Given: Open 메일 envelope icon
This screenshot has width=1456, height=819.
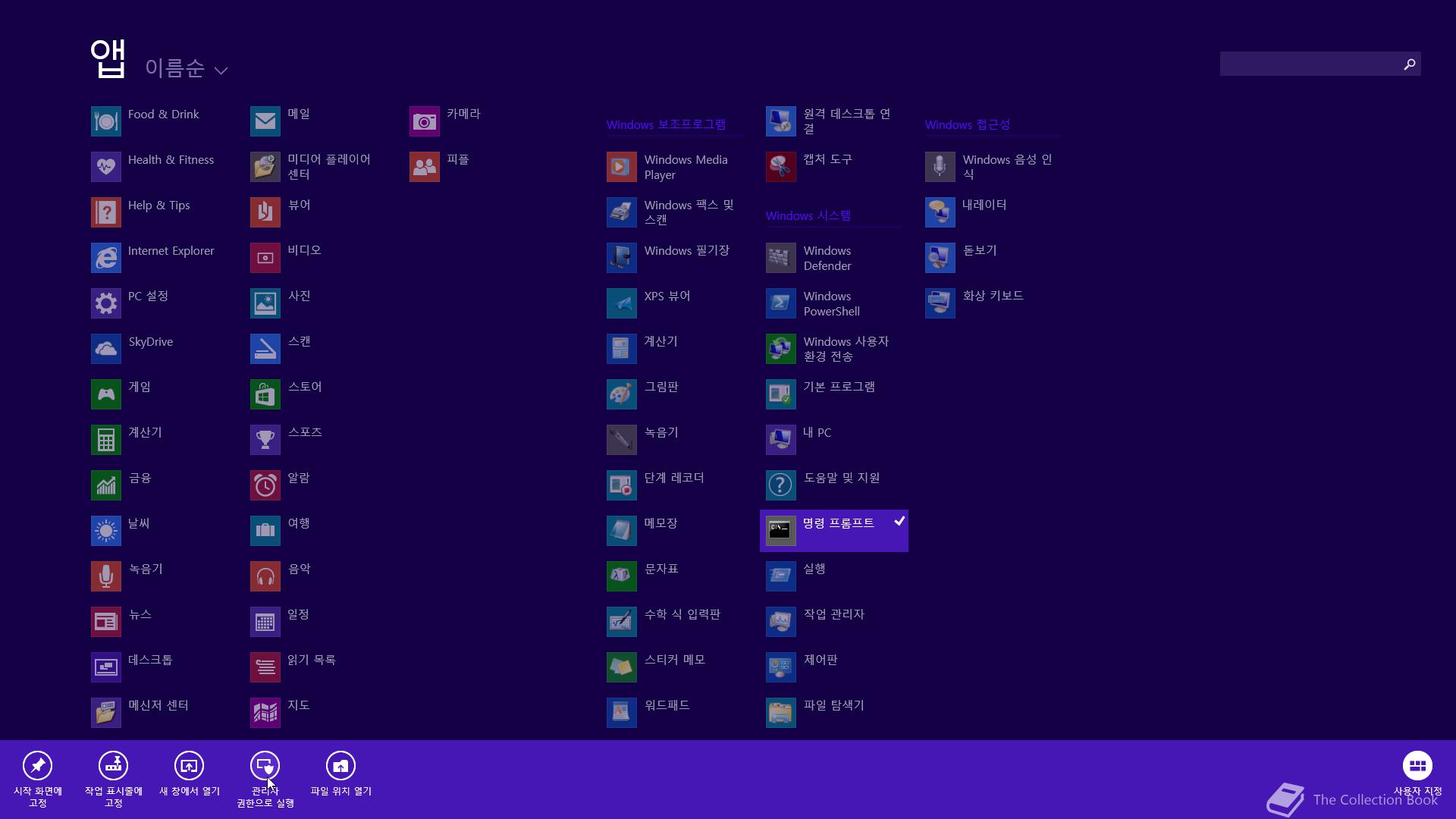Looking at the screenshot, I should (265, 121).
